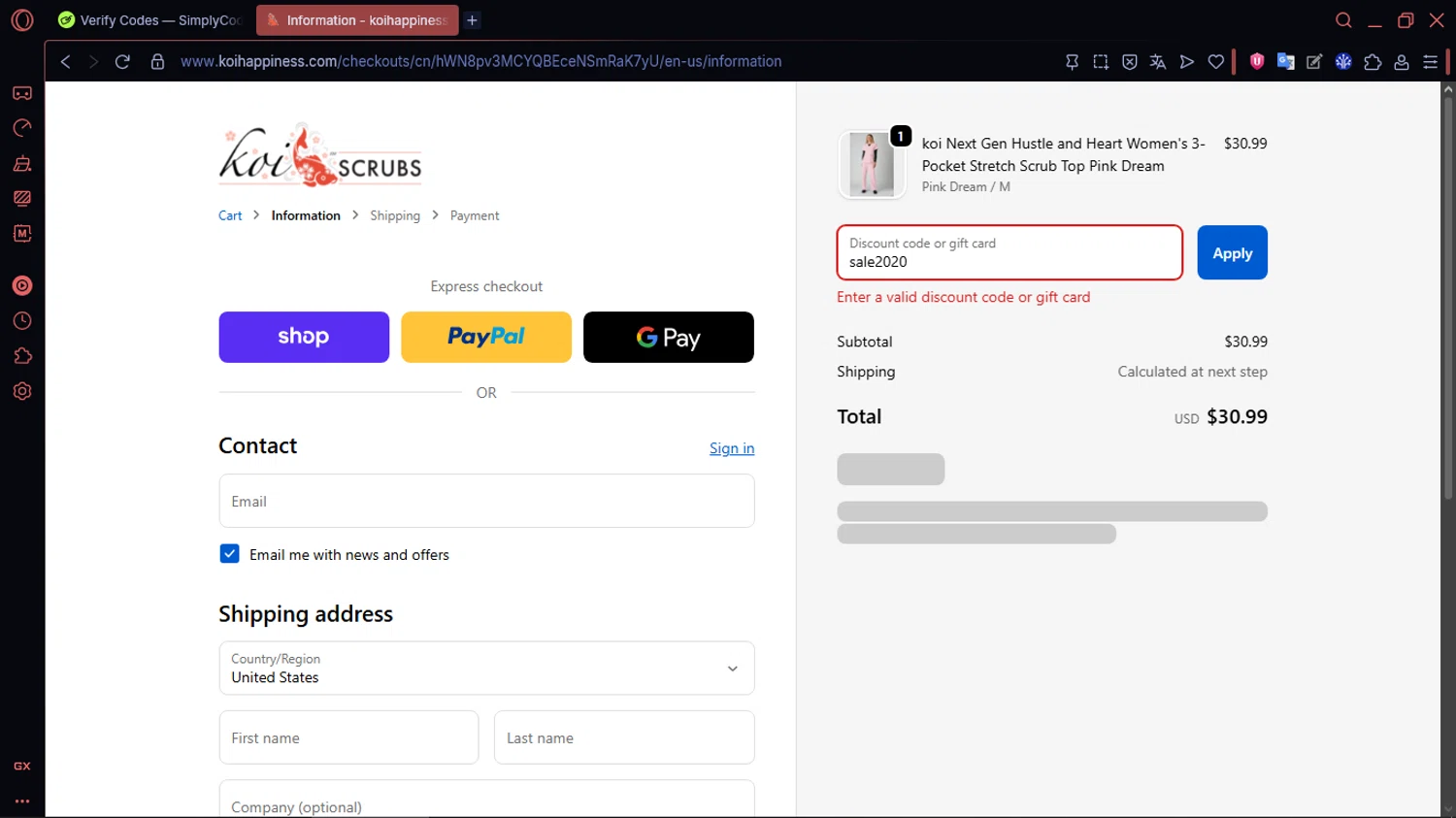Click the pin icon in address bar

[x=1072, y=61]
